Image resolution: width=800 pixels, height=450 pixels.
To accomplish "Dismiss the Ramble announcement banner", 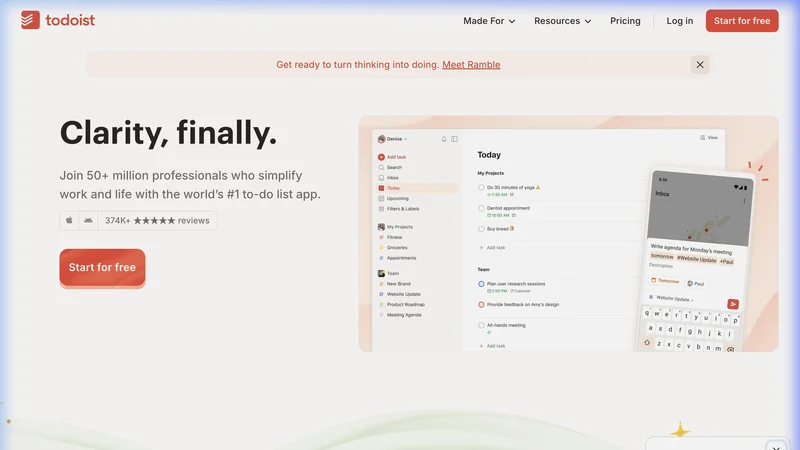I will [699, 65].
